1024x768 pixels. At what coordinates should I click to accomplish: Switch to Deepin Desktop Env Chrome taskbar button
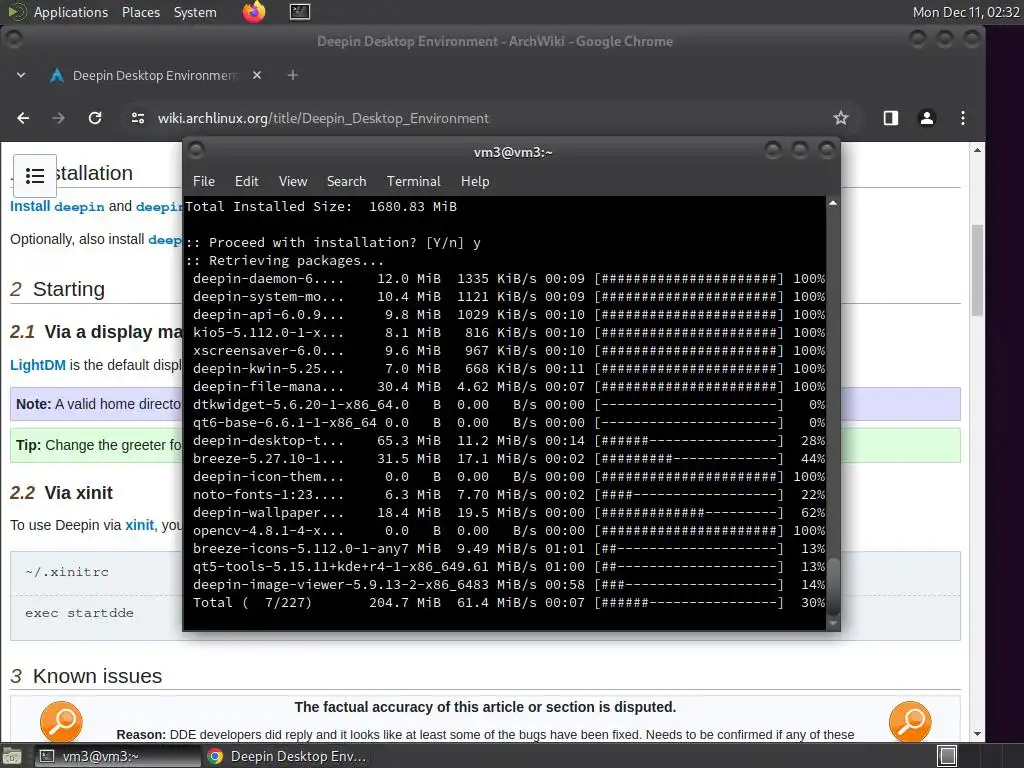tap(287, 756)
